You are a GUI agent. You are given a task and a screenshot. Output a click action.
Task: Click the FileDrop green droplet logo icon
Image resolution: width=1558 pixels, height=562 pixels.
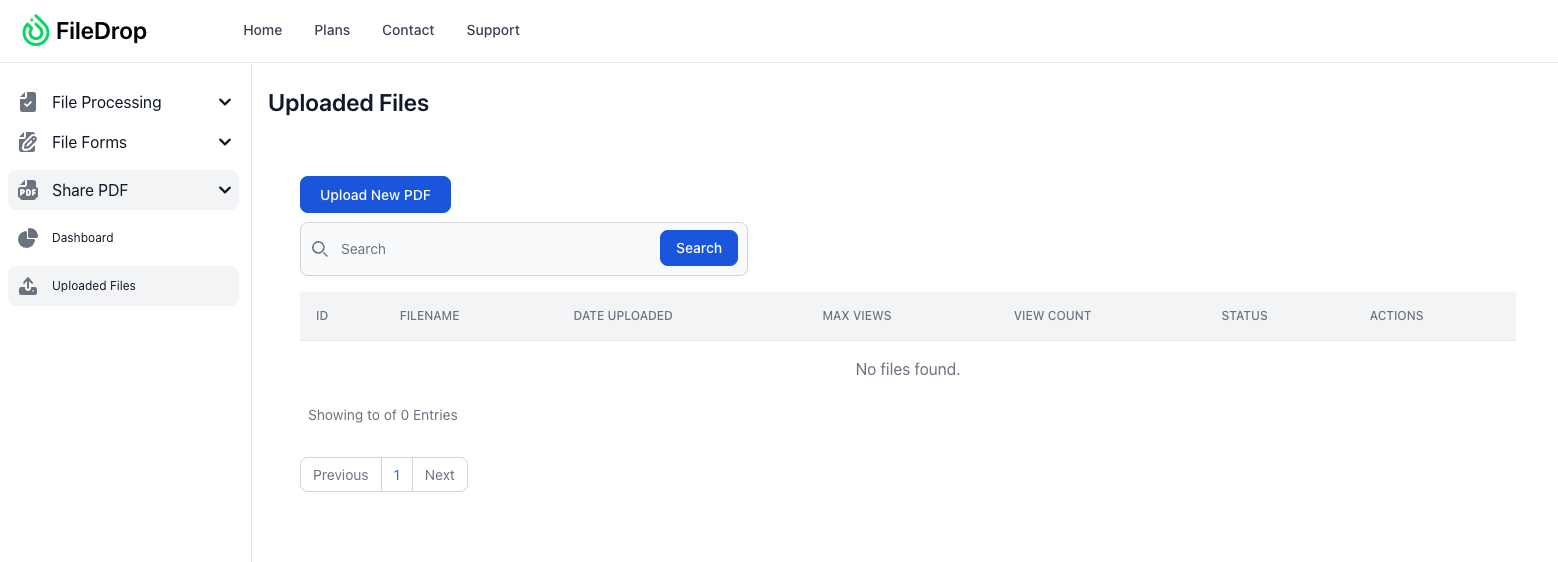point(36,30)
